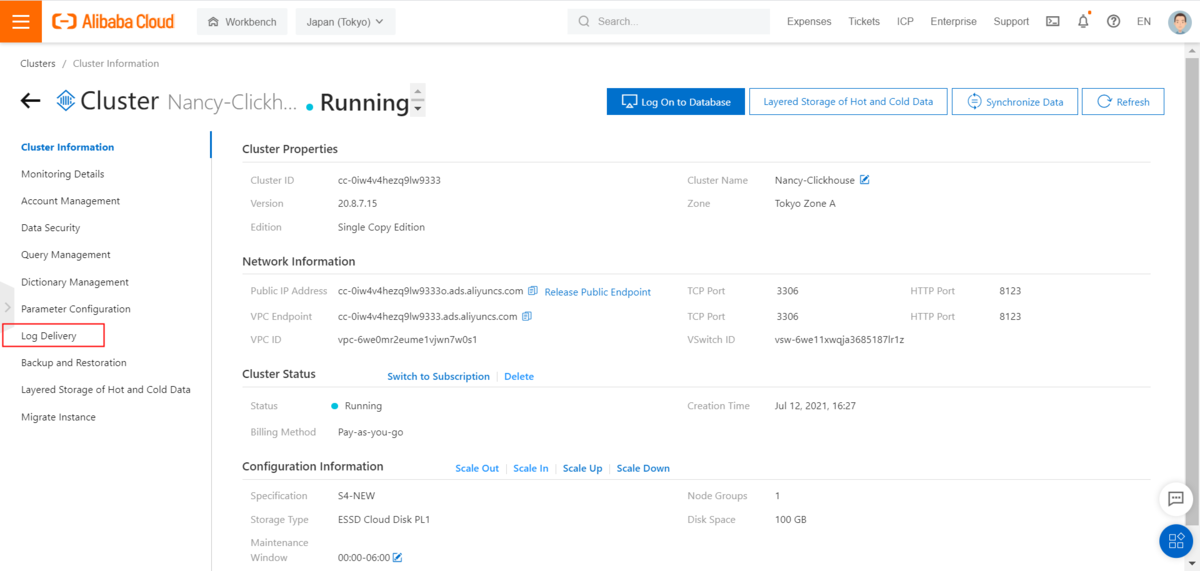Click the search input field
Image resolution: width=1200 pixels, height=571 pixels.
point(669,21)
